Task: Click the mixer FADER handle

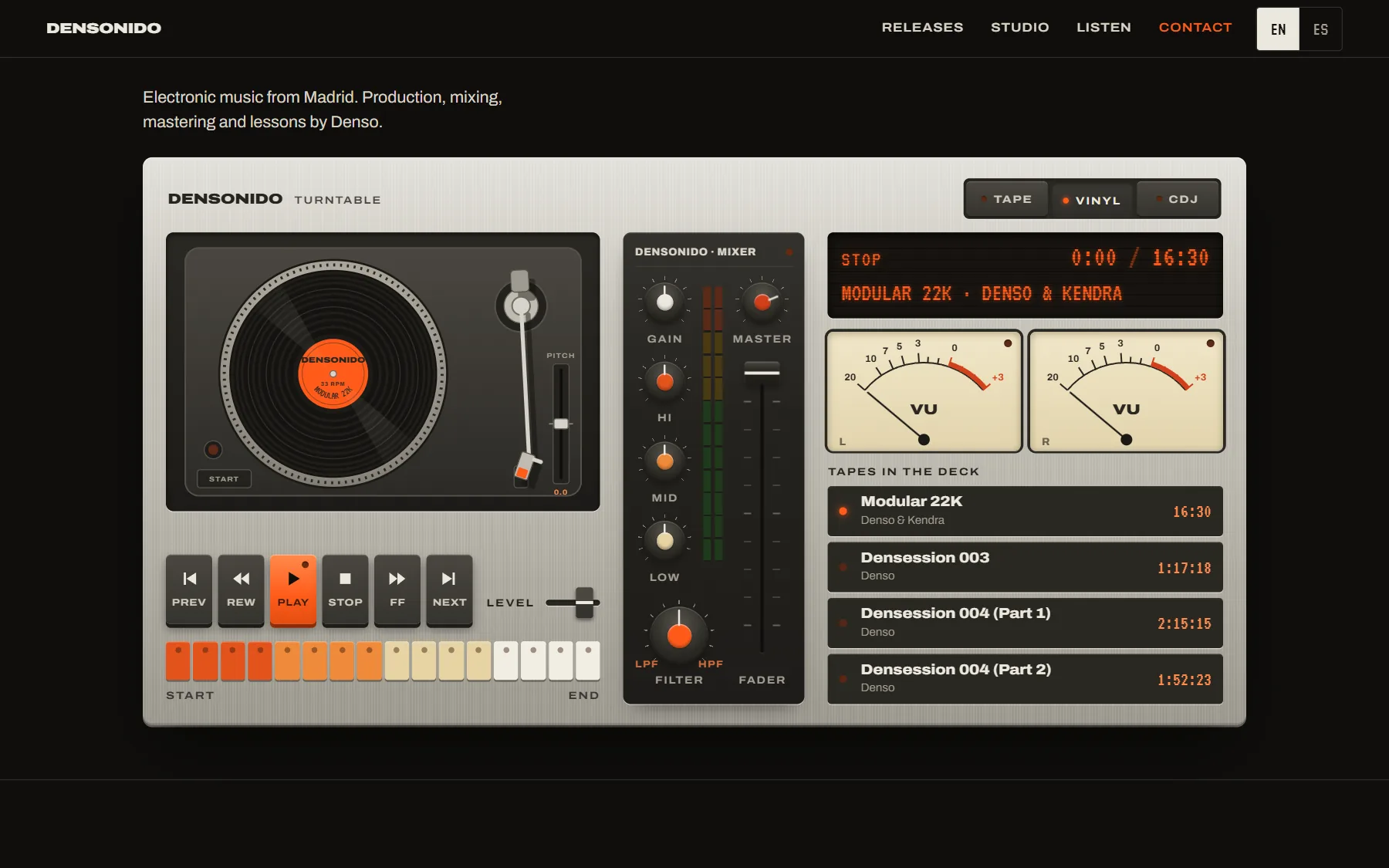Action: pos(762,373)
